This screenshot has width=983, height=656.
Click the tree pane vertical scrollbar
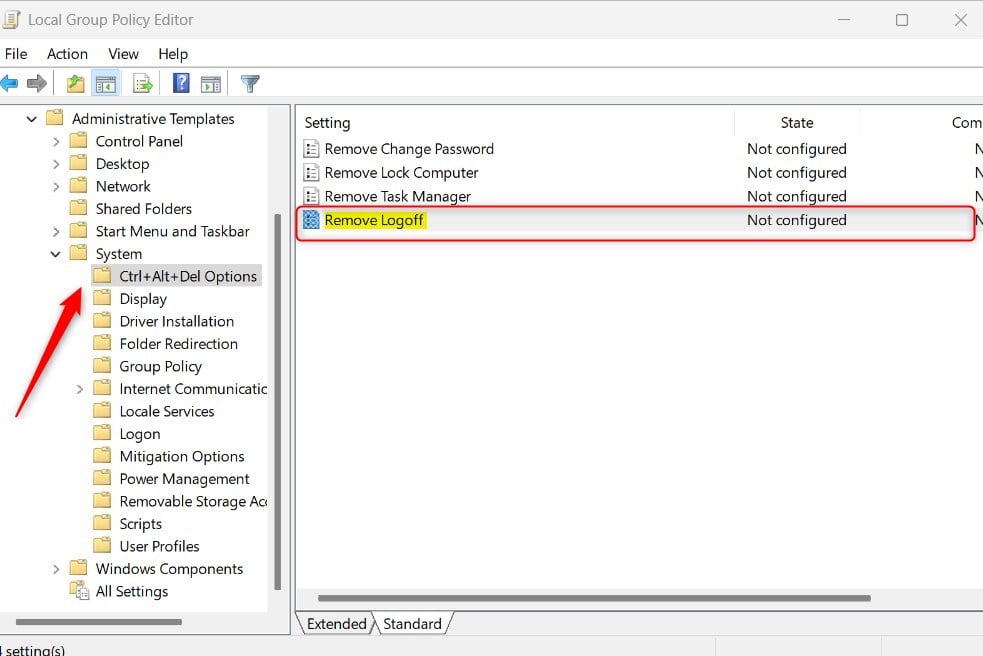pos(278,401)
